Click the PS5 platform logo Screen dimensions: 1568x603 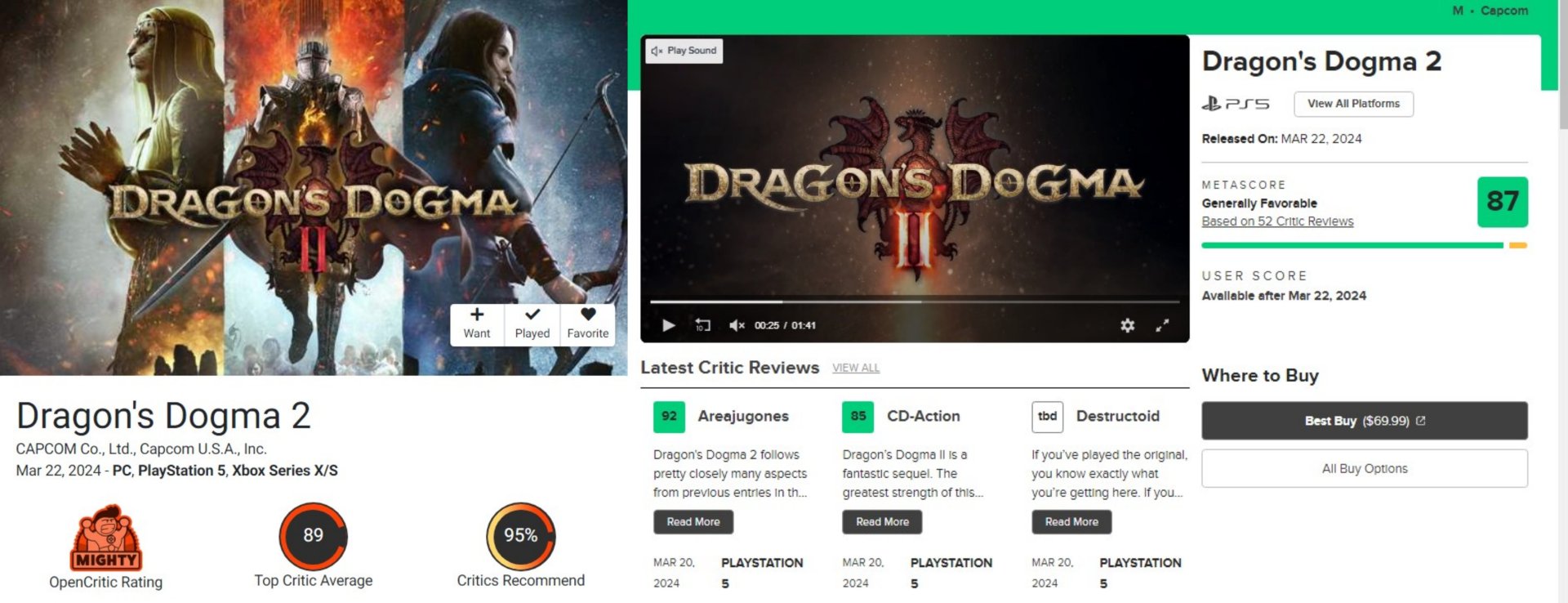click(x=1236, y=104)
